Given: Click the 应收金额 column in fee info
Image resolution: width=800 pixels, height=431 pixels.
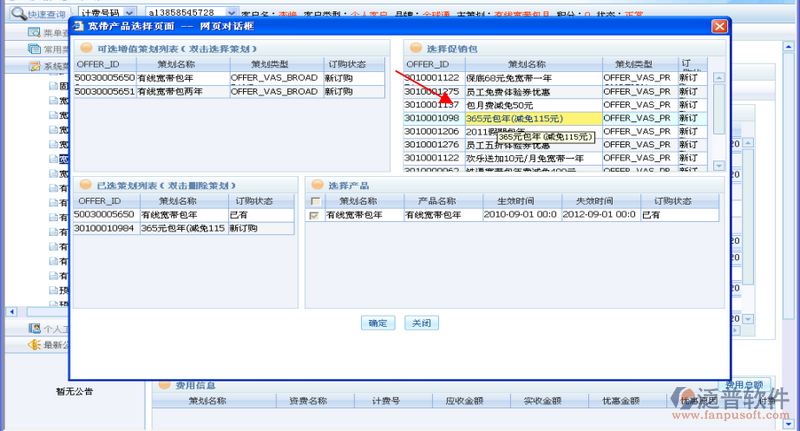Looking at the screenshot, I should pyautogui.click(x=471, y=401).
